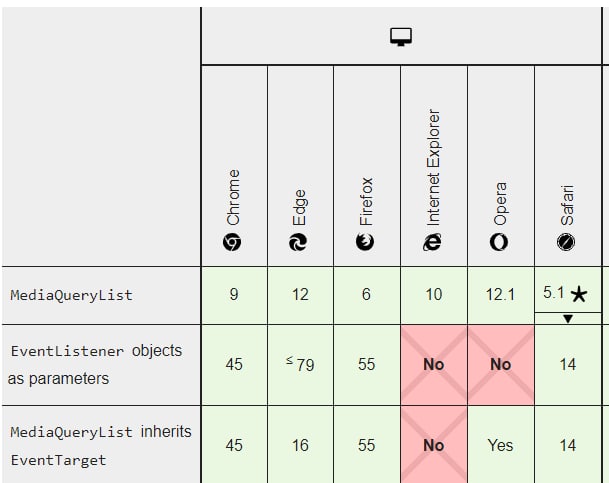
Task: Select the MediaQueryList feature row label
Action: [71, 296]
